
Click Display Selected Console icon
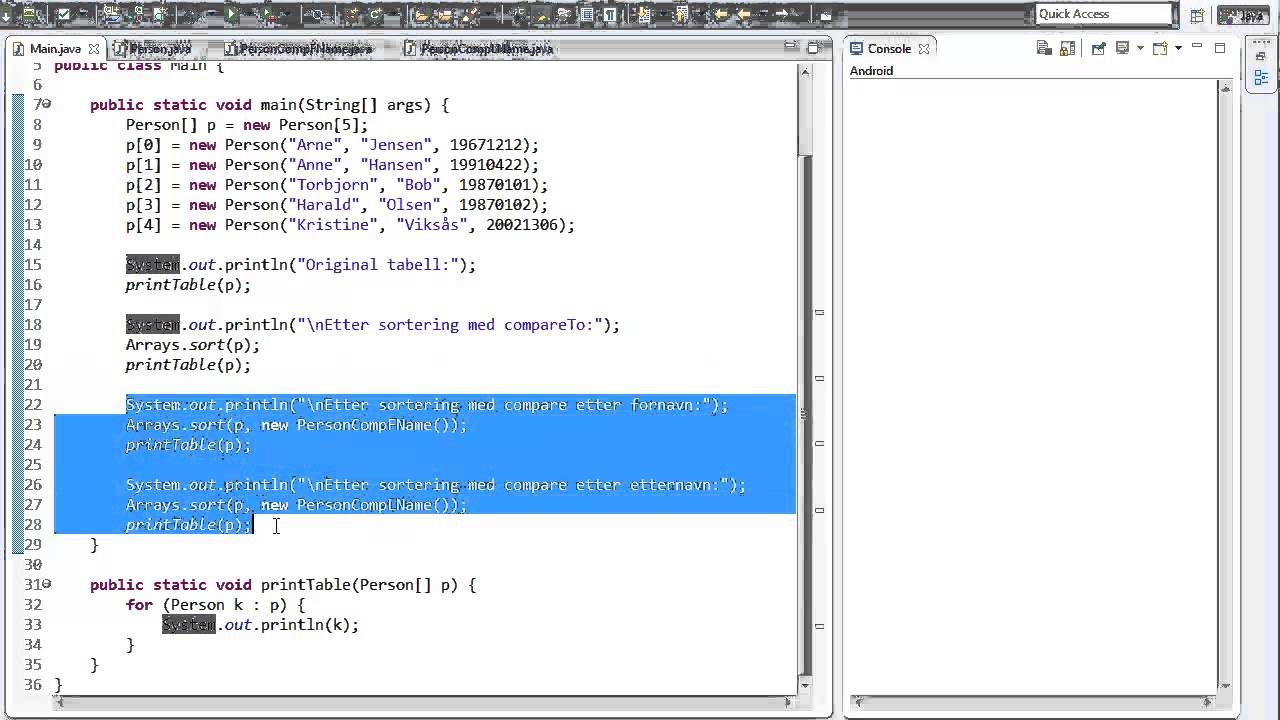pos(1122,48)
